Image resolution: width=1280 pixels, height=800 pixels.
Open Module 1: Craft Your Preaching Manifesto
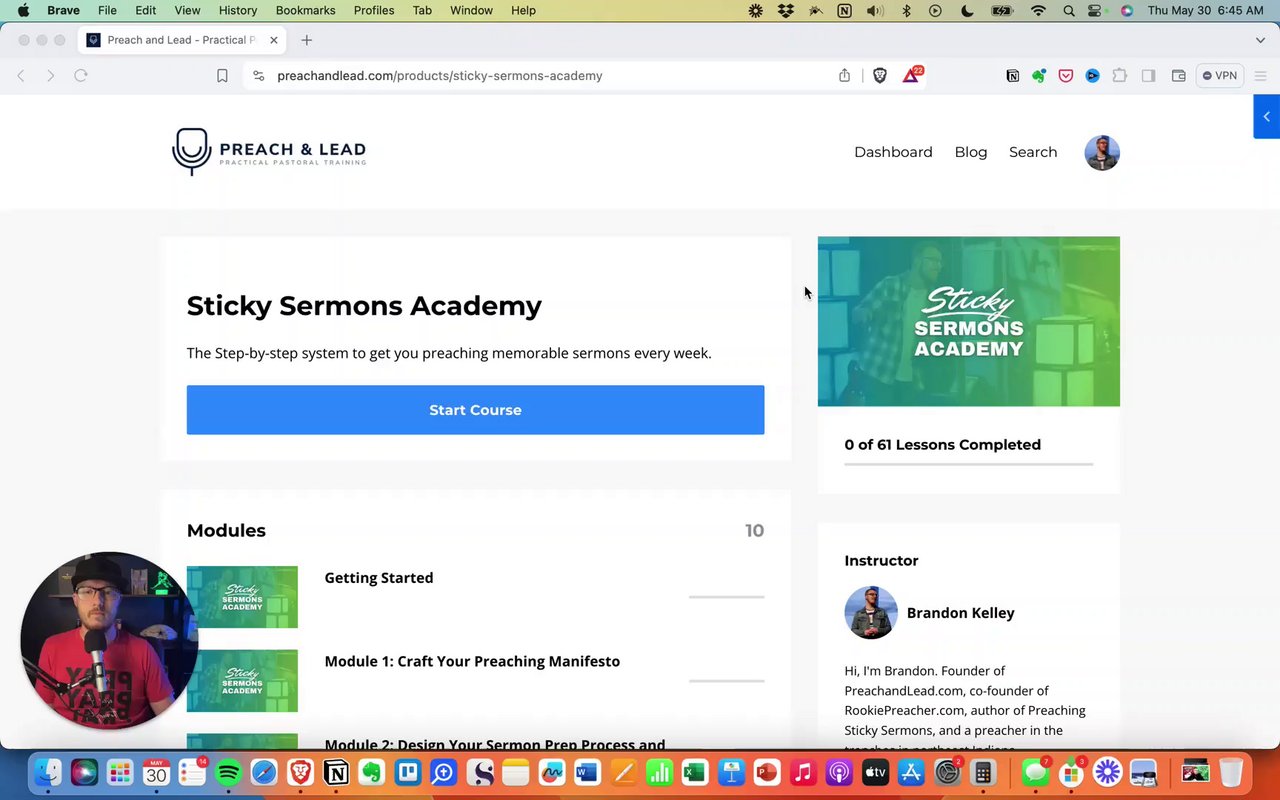click(472, 661)
